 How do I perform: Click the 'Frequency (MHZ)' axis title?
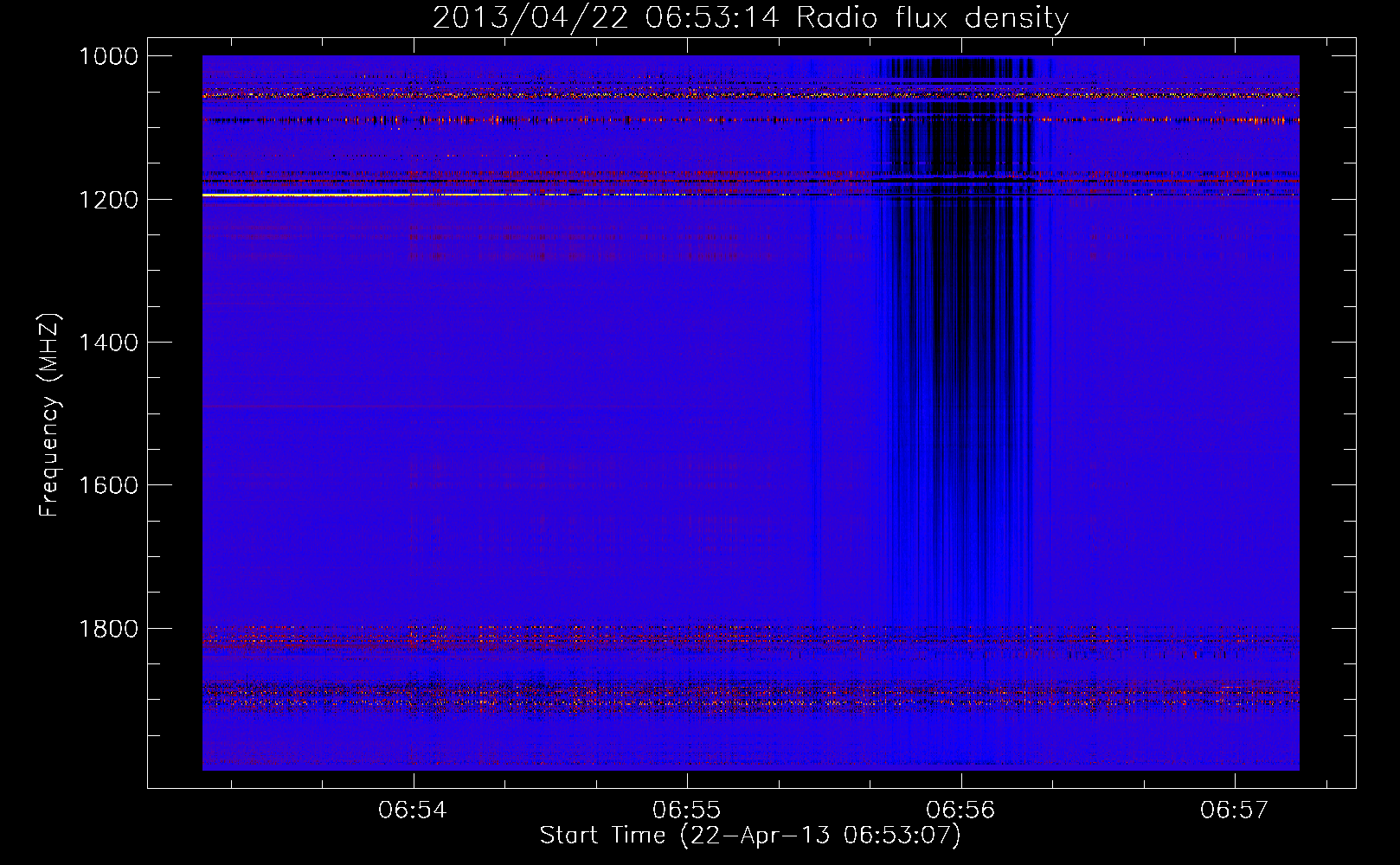(49, 415)
